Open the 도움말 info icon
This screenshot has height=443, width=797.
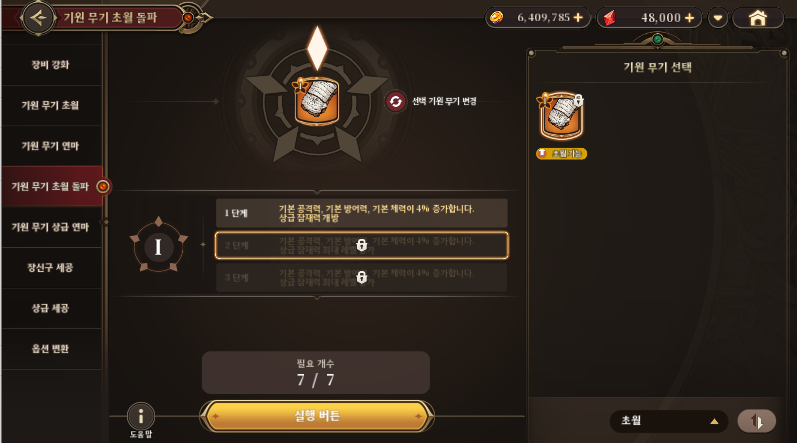[x=141, y=417]
